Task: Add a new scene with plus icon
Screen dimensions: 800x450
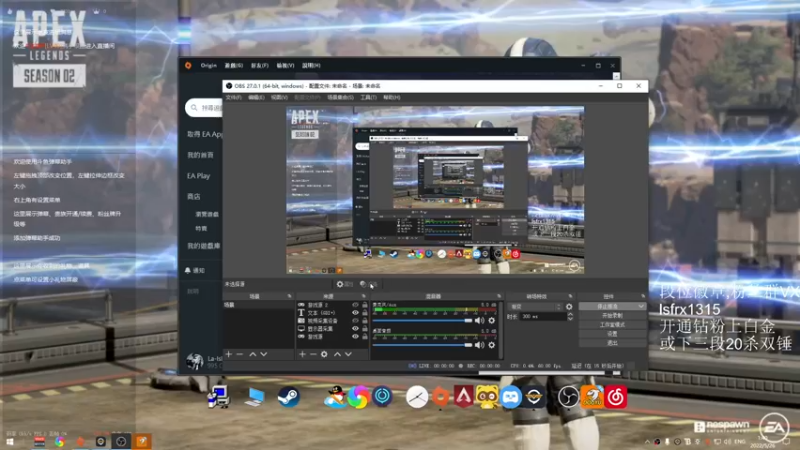Action: tap(229, 354)
